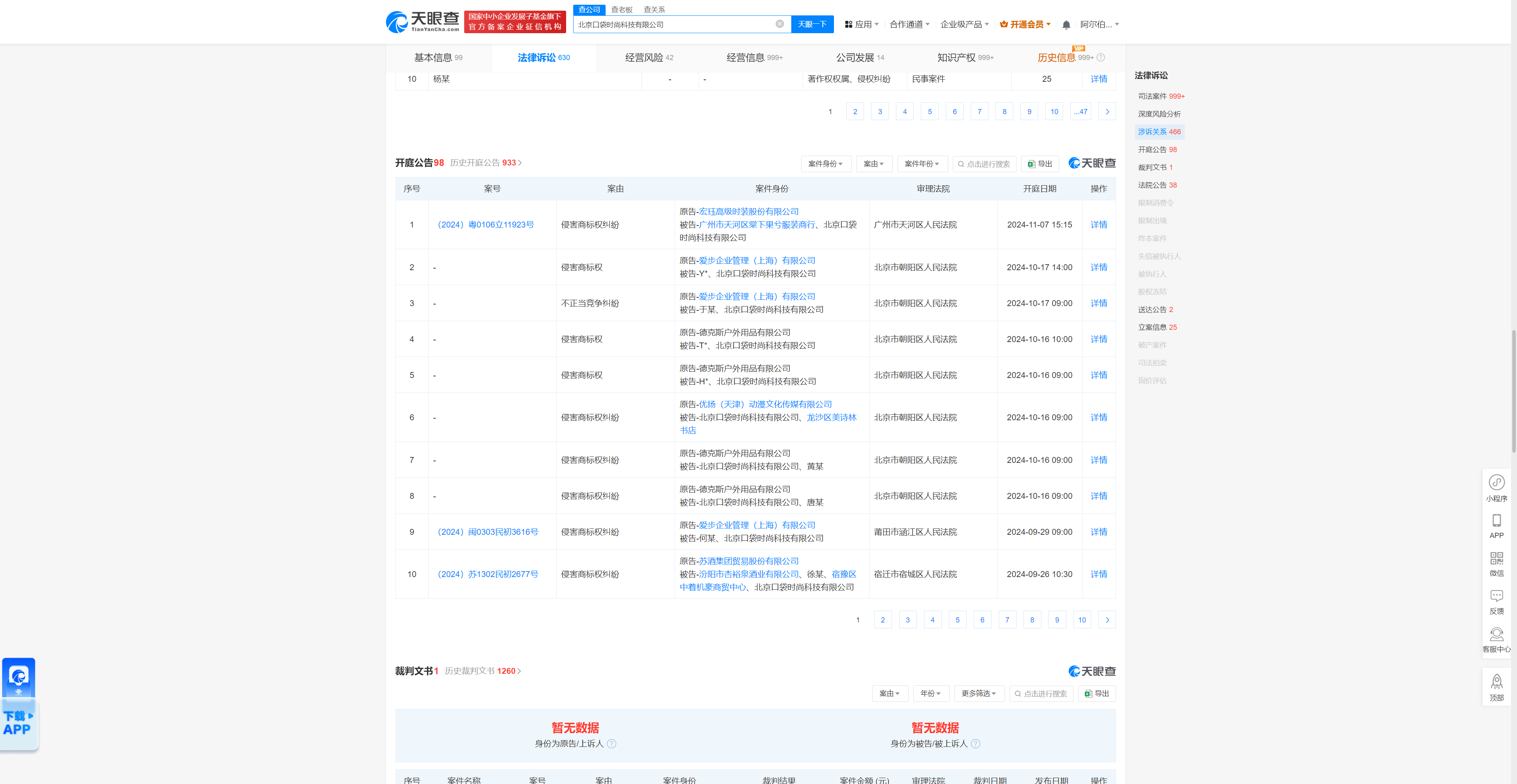1517x784 pixels.
Task: Open 历史开庭公告 933 link
Action: click(486, 162)
